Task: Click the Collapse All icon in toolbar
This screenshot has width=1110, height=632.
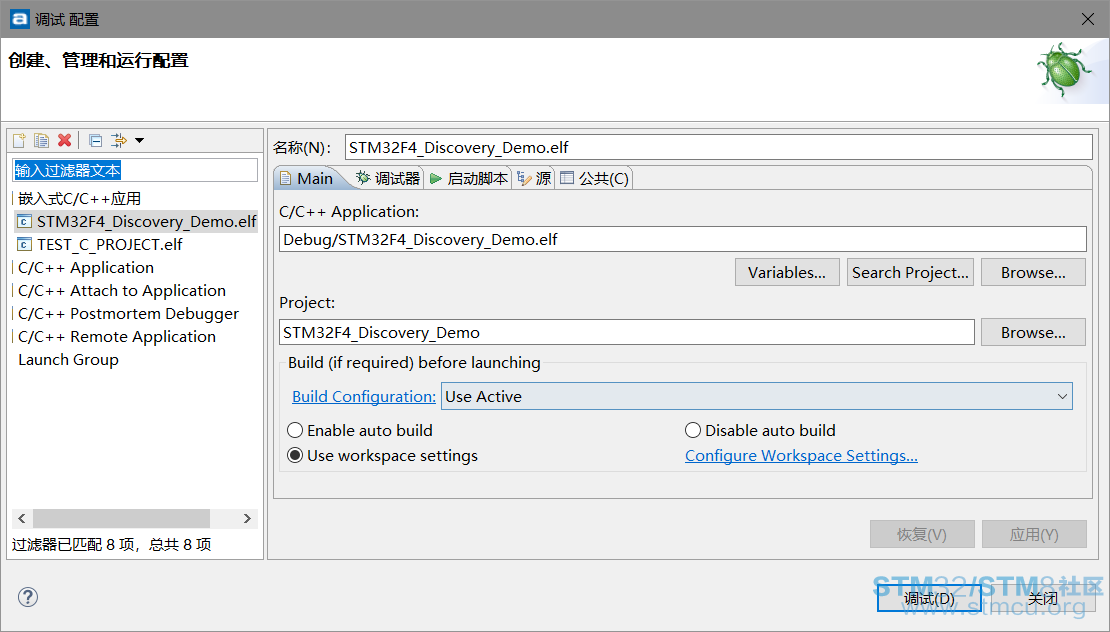Action: click(96, 140)
